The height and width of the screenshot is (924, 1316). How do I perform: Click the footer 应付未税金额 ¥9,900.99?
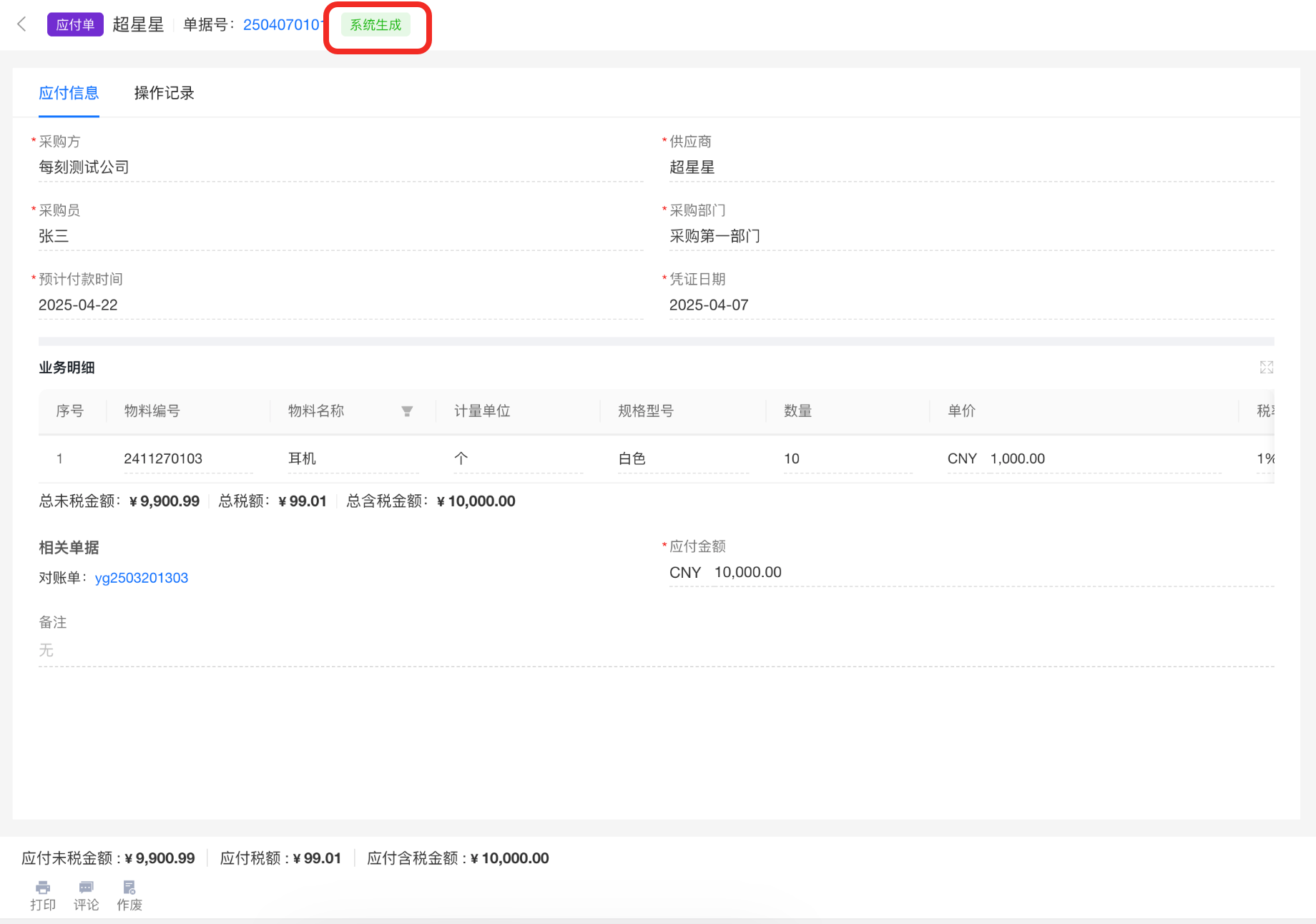point(108,858)
